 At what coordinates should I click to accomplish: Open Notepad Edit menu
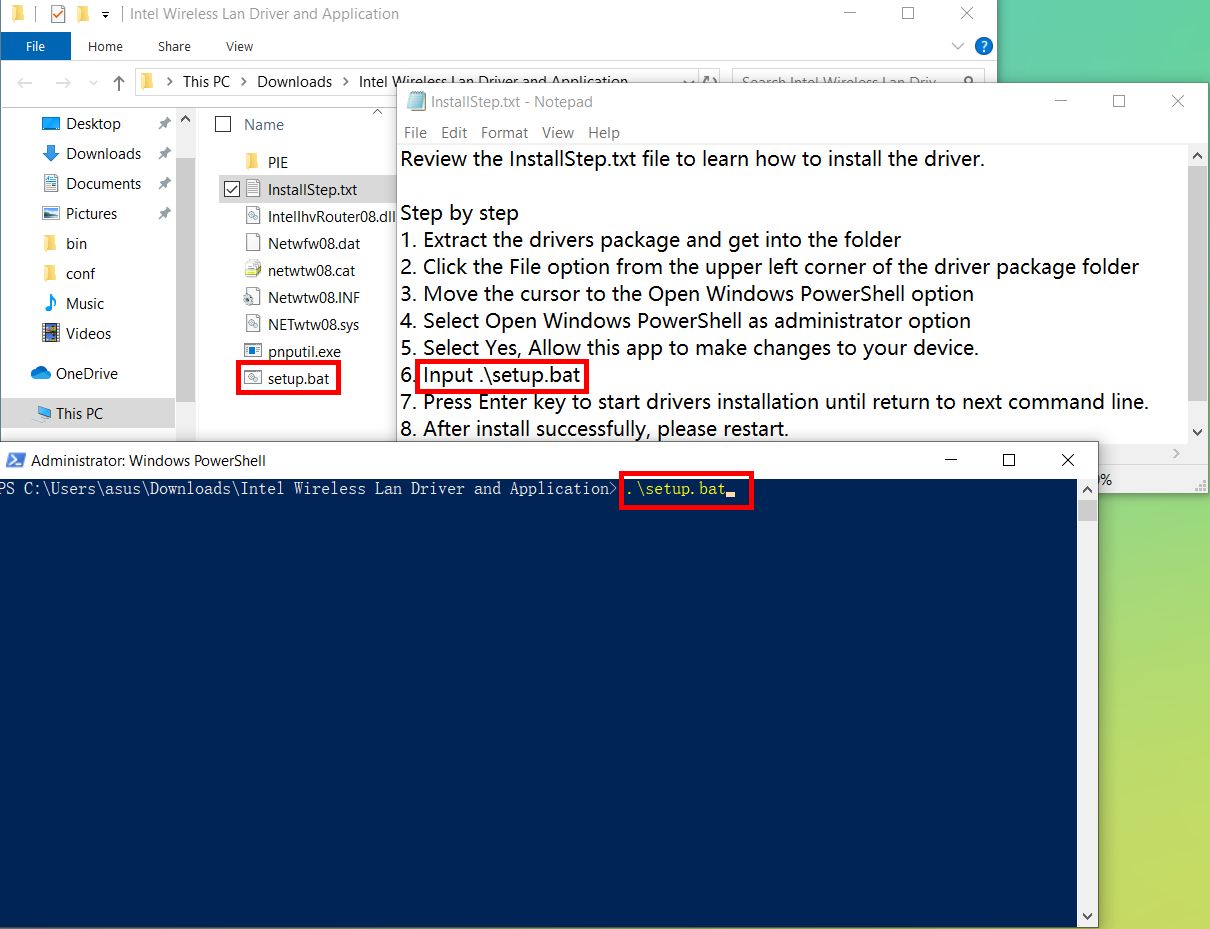tap(454, 133)
